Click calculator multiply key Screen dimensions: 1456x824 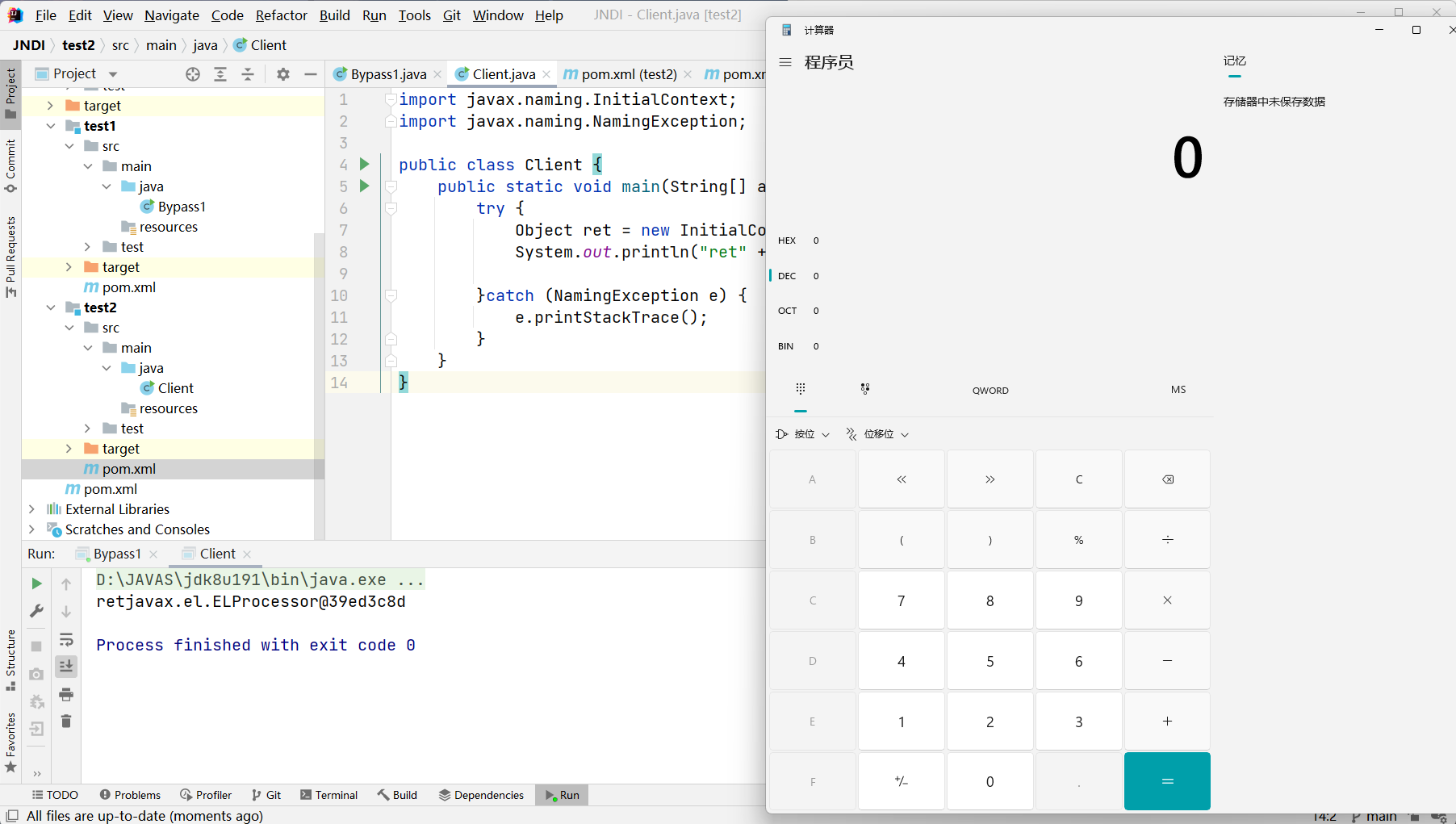coord(1167,600)
